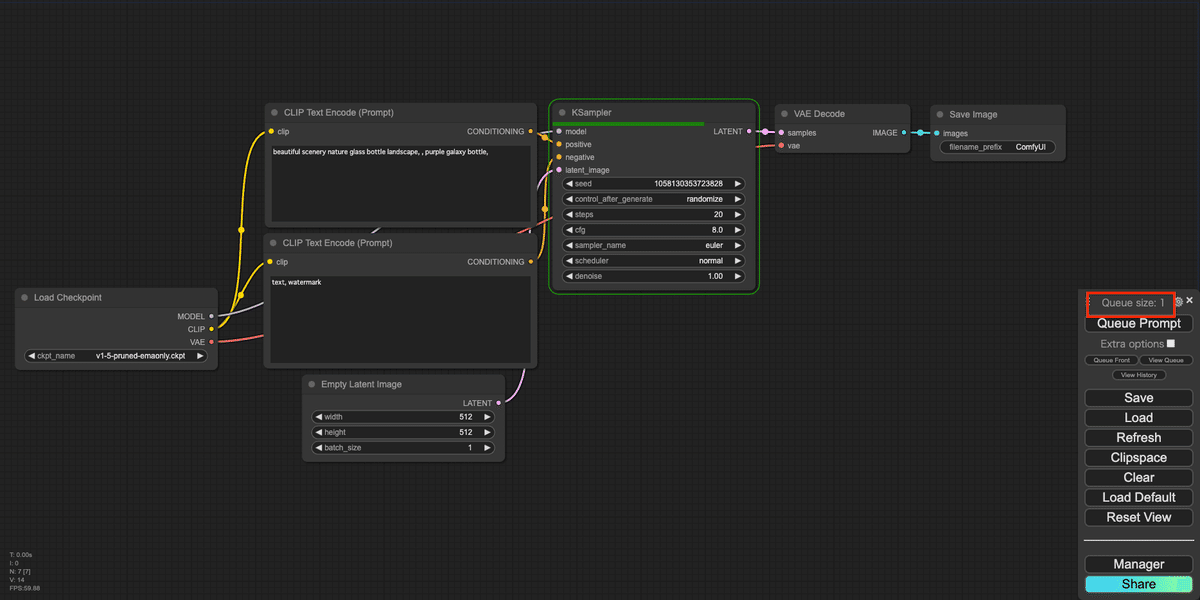Image resolution: width=1200 pixels, height=600 pixels.
Task: Click the model input port on KSampler
Action: (x=559, y=131)
